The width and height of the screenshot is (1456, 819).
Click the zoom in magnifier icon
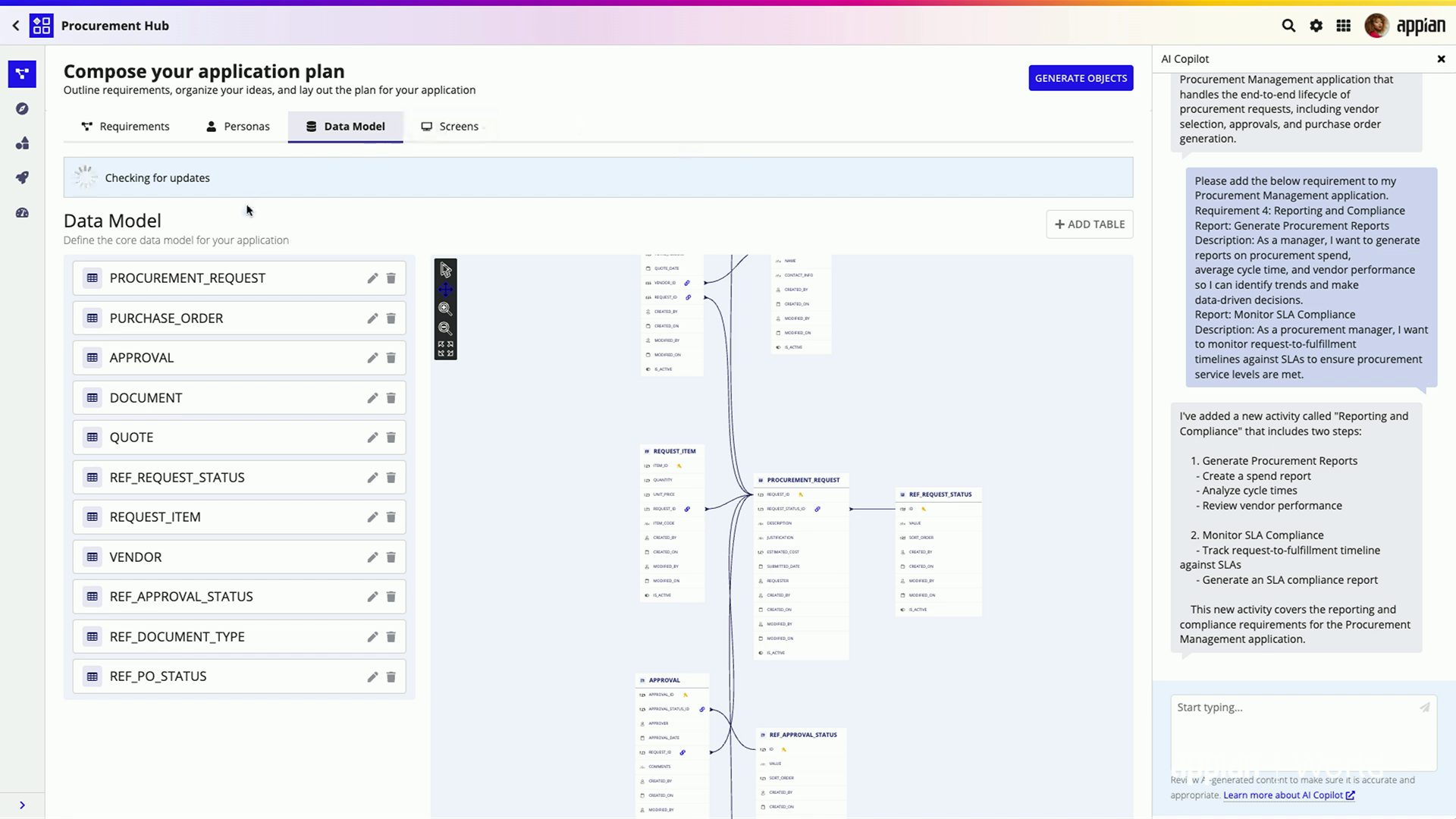point(445,309)
